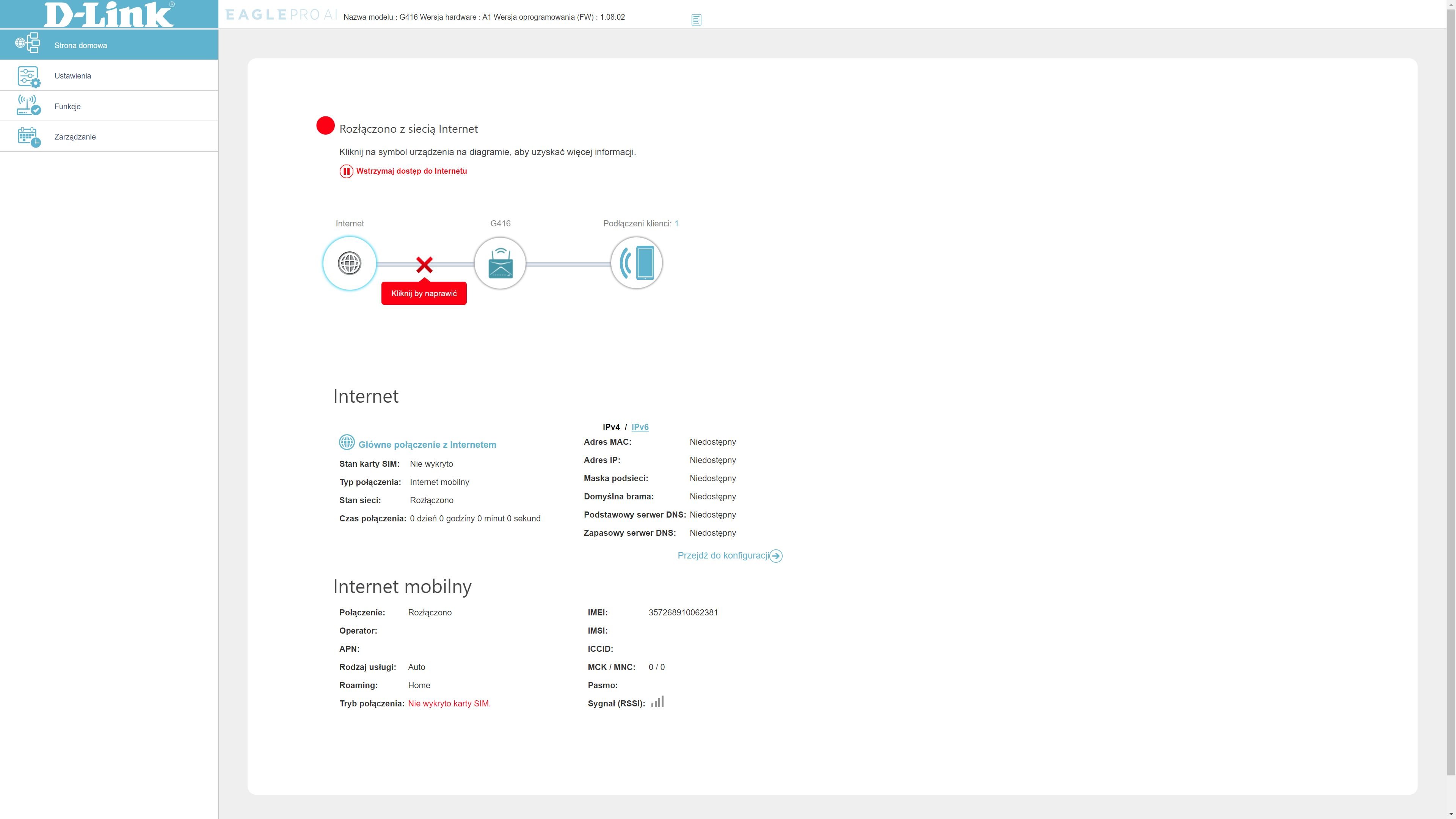Click the red X connection error mark
Screen dimensions: 1456x819
(x=425, y=265)
